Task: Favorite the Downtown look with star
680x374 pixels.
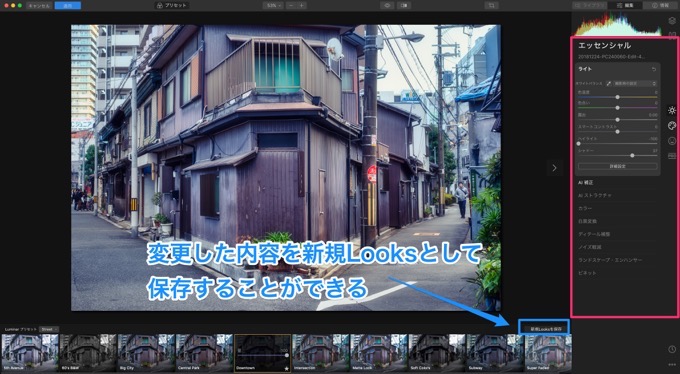Action: point(287,368)
